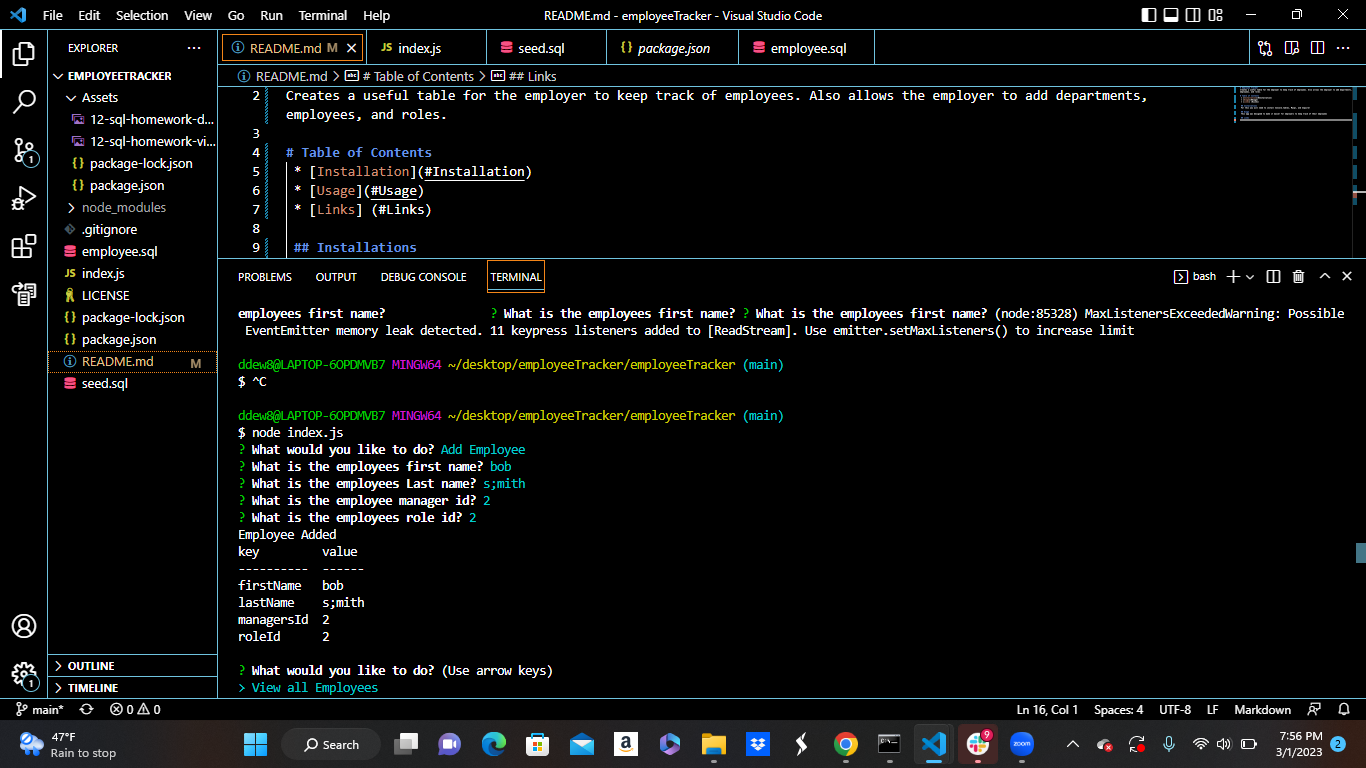1366x768 pixels.
Task: Open the seed.sql editor tab
Action: click(x=546, y=48)
